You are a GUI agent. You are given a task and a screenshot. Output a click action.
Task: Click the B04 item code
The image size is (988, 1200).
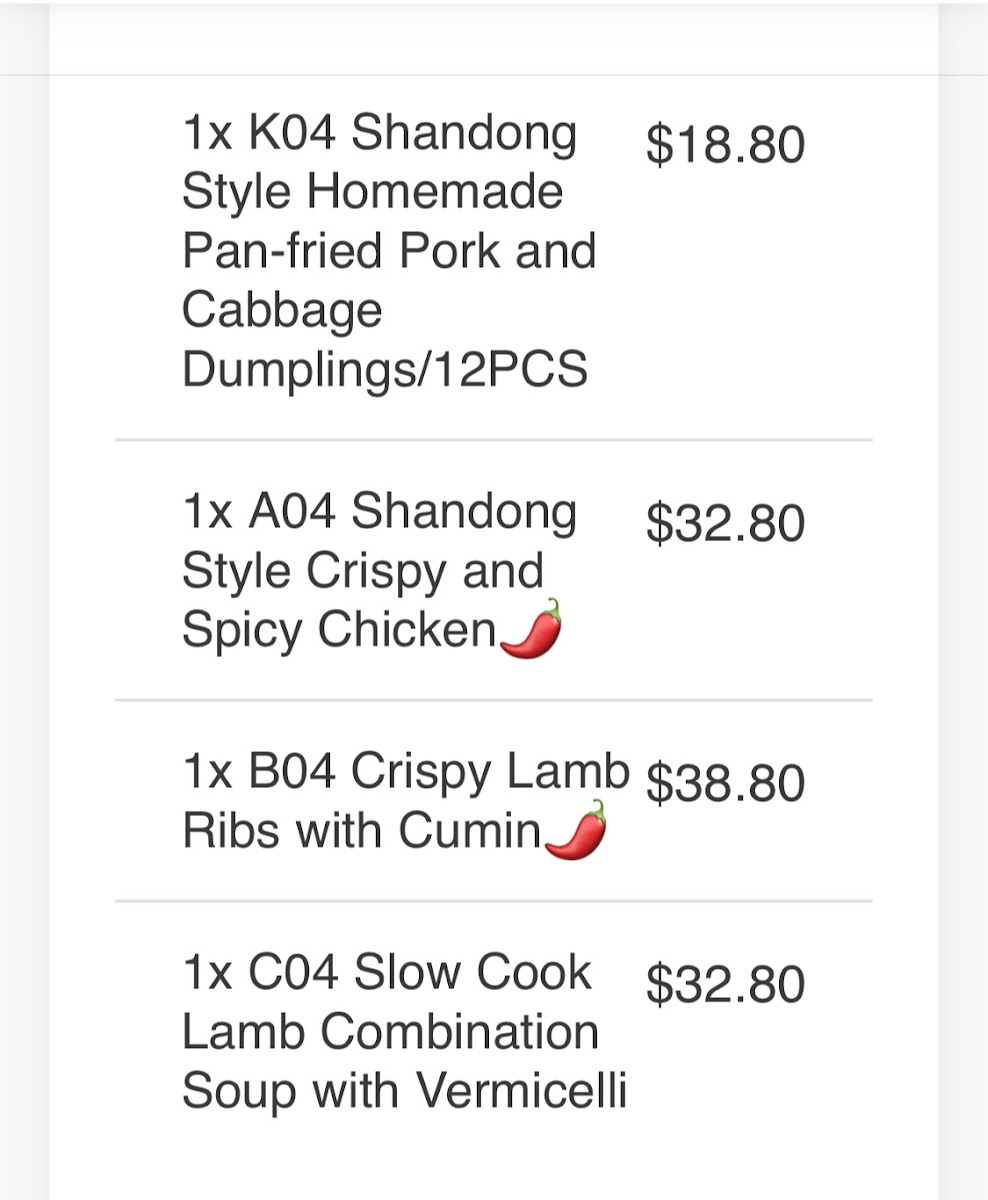[292, 772]
